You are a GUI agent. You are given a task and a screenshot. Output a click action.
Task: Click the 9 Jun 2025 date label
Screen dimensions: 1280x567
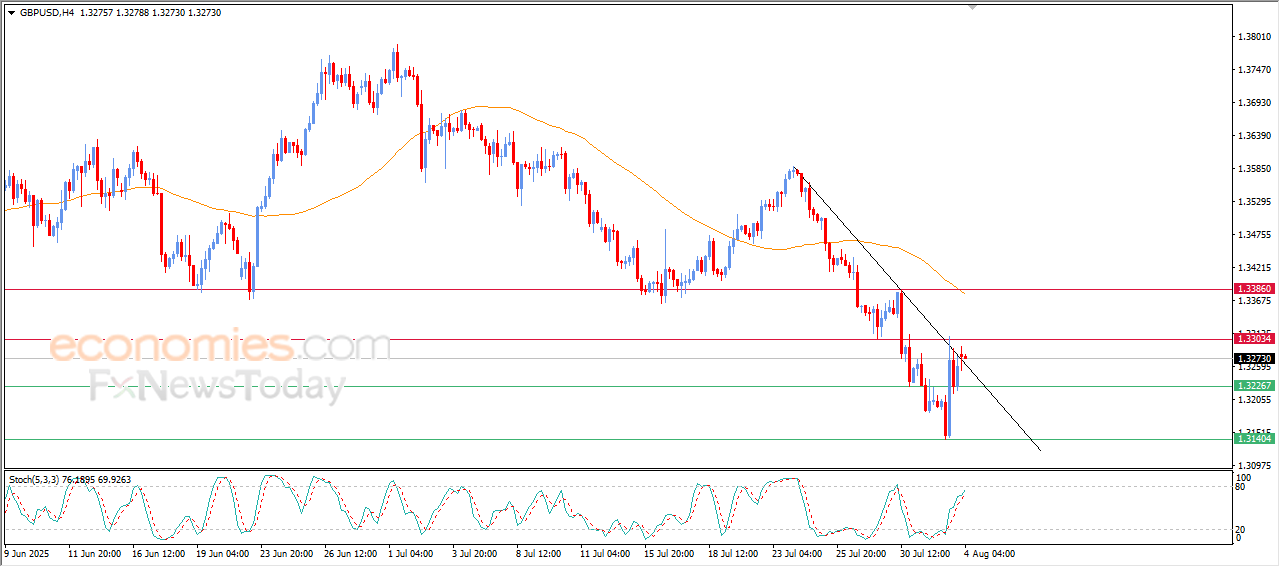[x=27, y=552]
